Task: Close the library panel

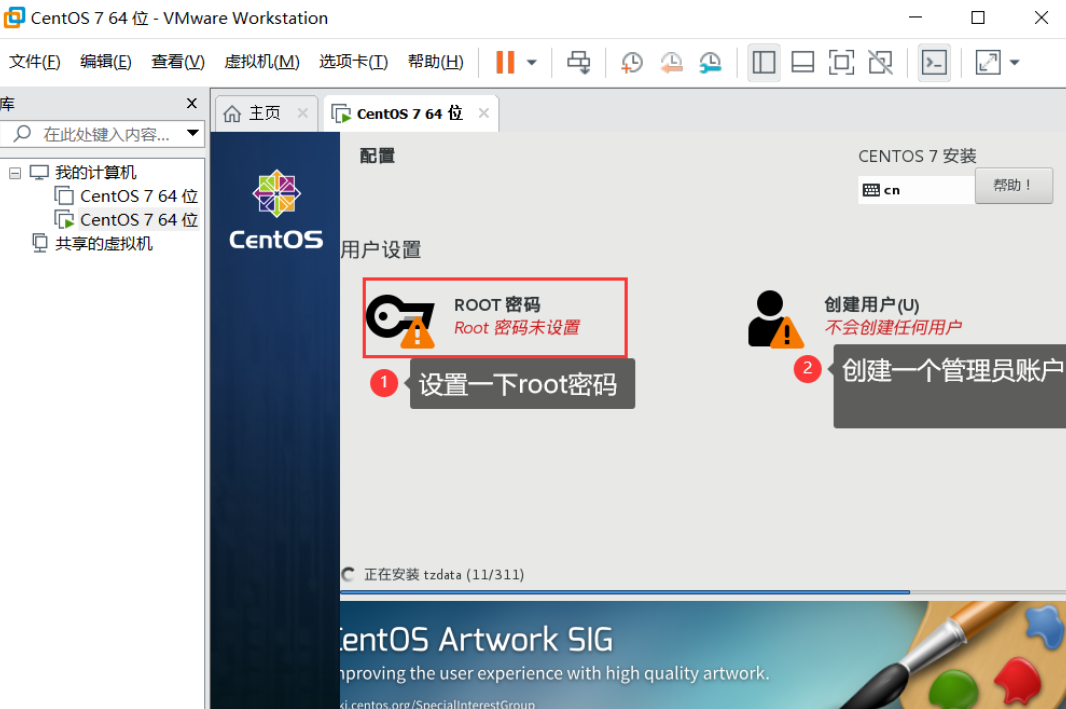Action: 192,103
